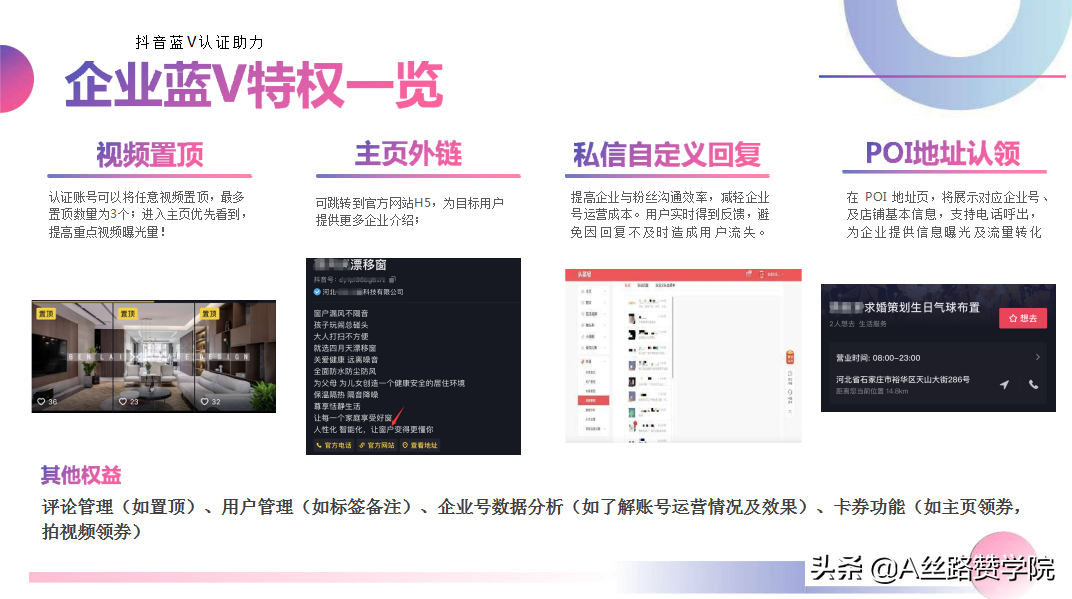The width and height of the screenshot is (1072, 599).
Task: Select the bio line 保温隔热 隔音降噪
Action: click(x=346, y=395)
